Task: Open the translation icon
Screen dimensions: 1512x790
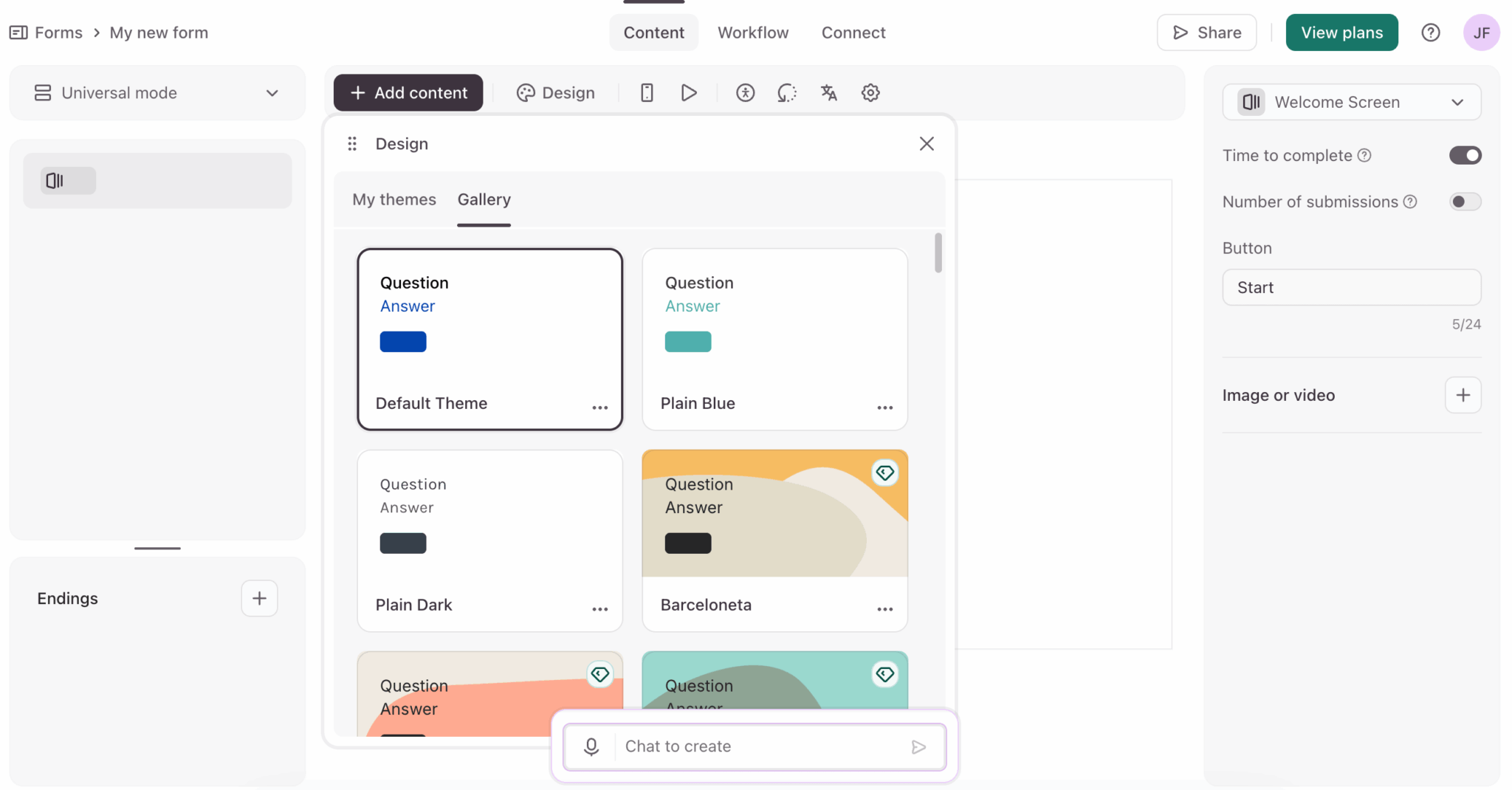Action: [828, 93]
